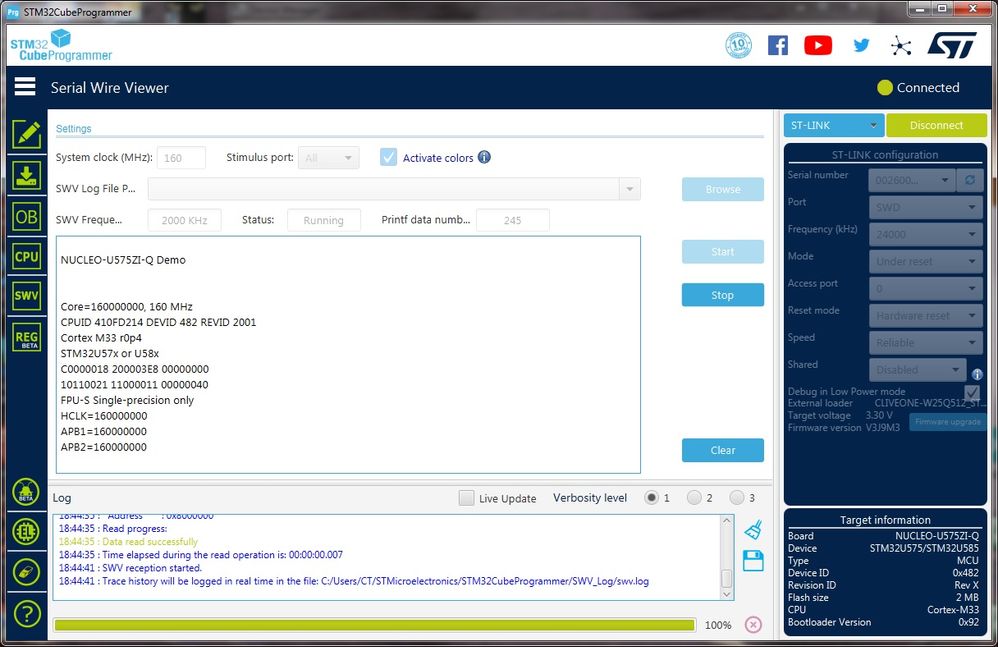
Task: Clear the SWV output
Action: coord(722,450)
